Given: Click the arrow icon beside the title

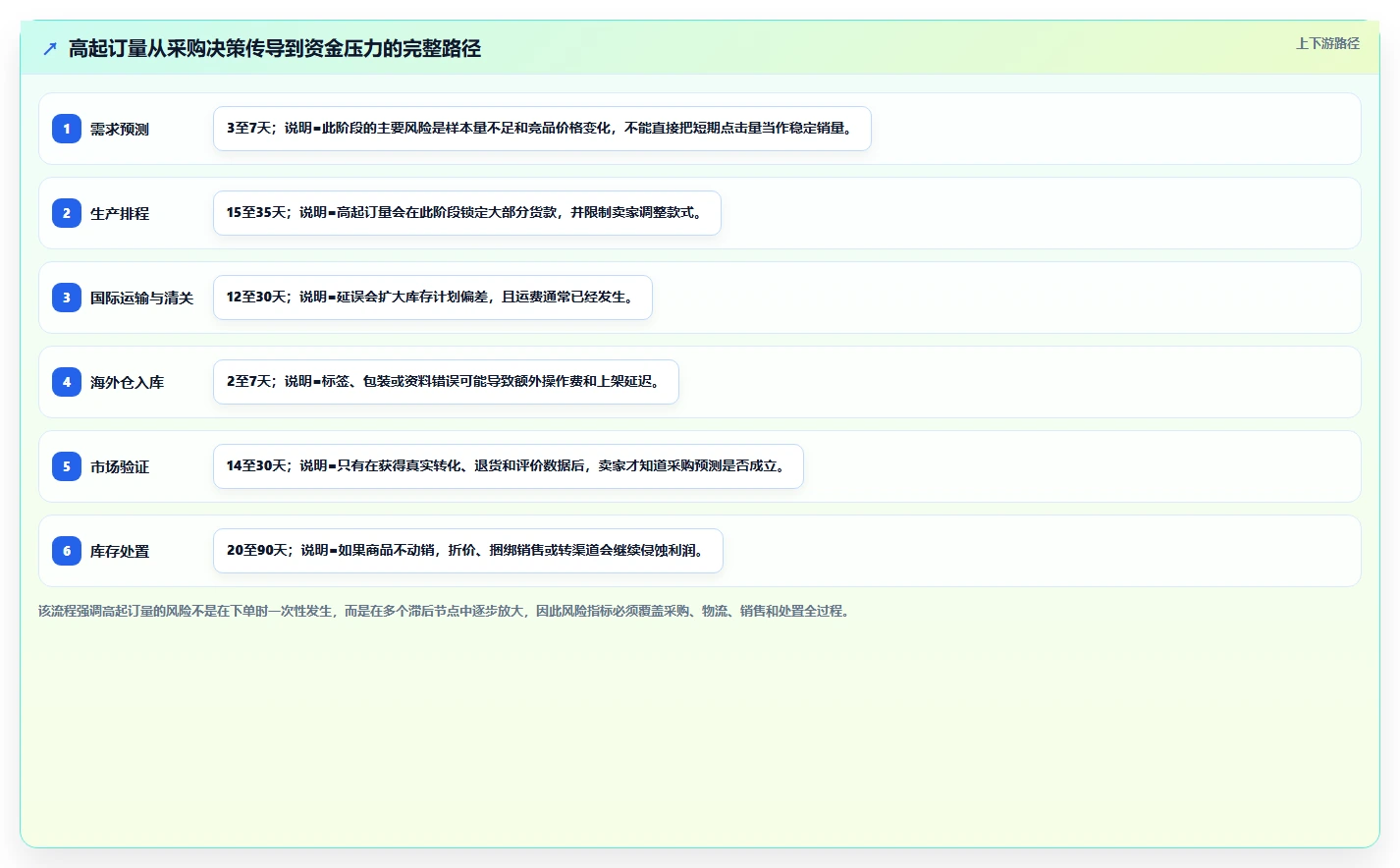Looking at the screenshot, I should [x=50, y=48].
